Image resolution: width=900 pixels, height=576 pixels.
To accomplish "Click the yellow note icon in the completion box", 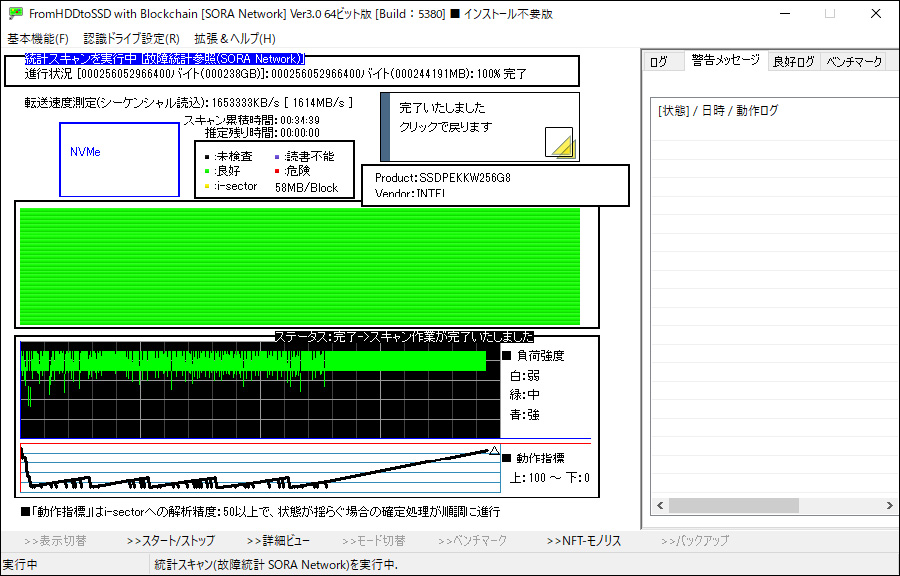I will click(x=560, y=143).
